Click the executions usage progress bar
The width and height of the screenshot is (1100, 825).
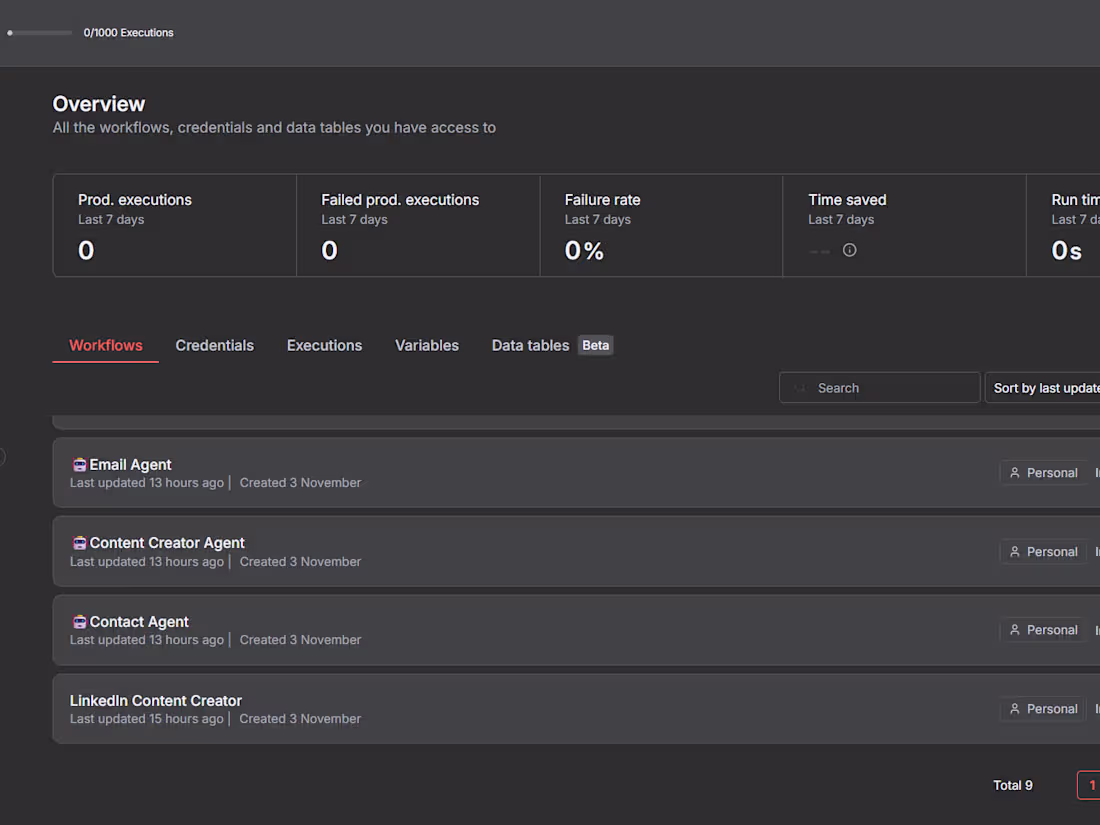pyautogui.click(x=40, y=33)
